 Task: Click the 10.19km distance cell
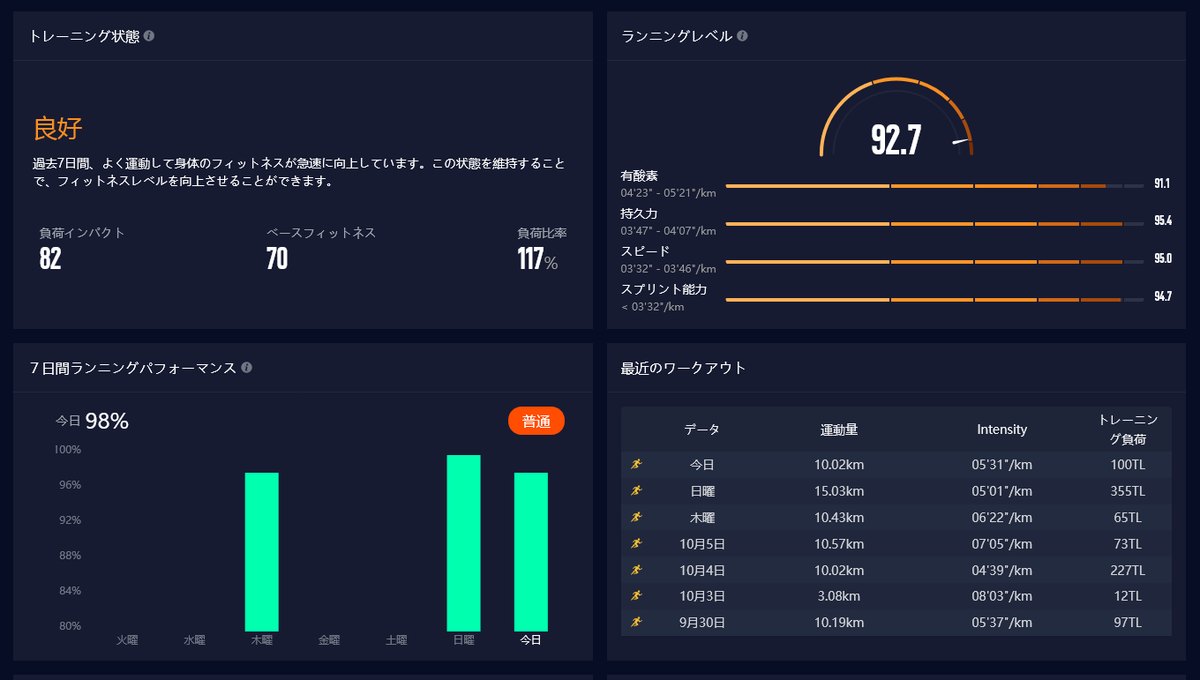tap(839, 622)
